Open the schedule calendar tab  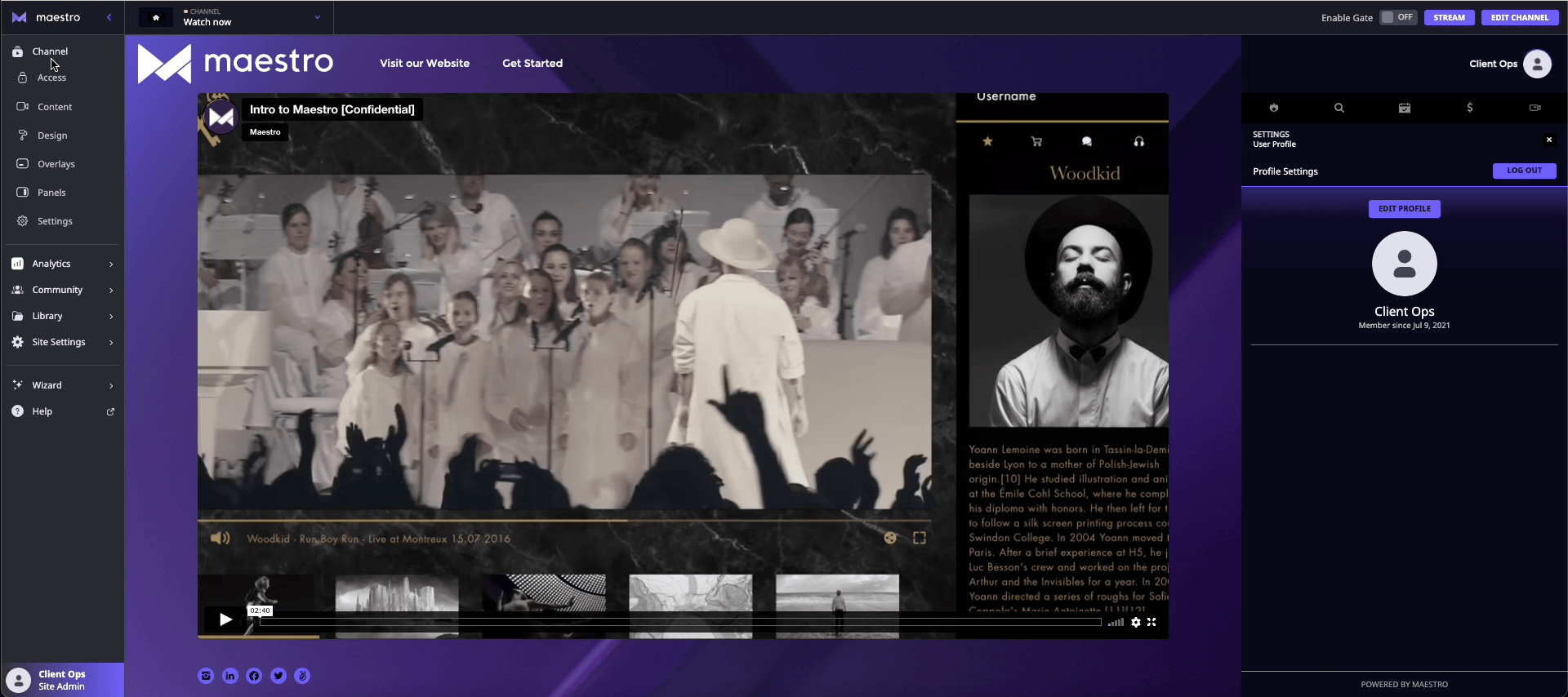coord(1405,108)
